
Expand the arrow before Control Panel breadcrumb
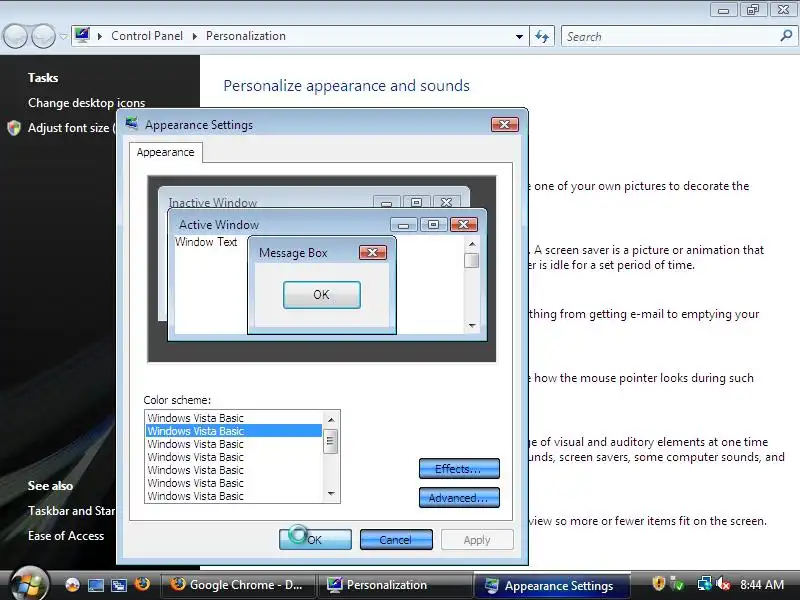tap(100, 36)
